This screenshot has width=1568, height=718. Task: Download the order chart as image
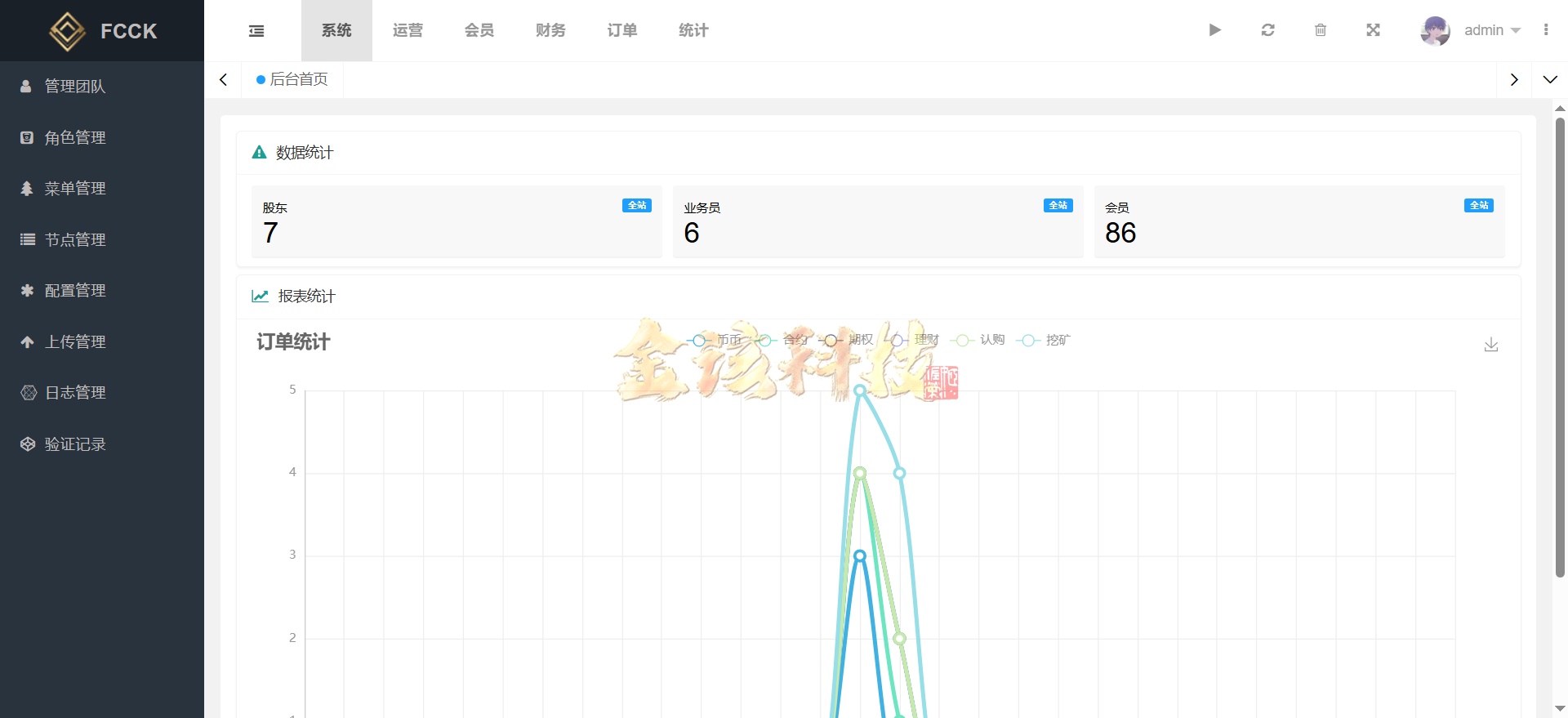pyautogui.click(x=1491, y=345)
